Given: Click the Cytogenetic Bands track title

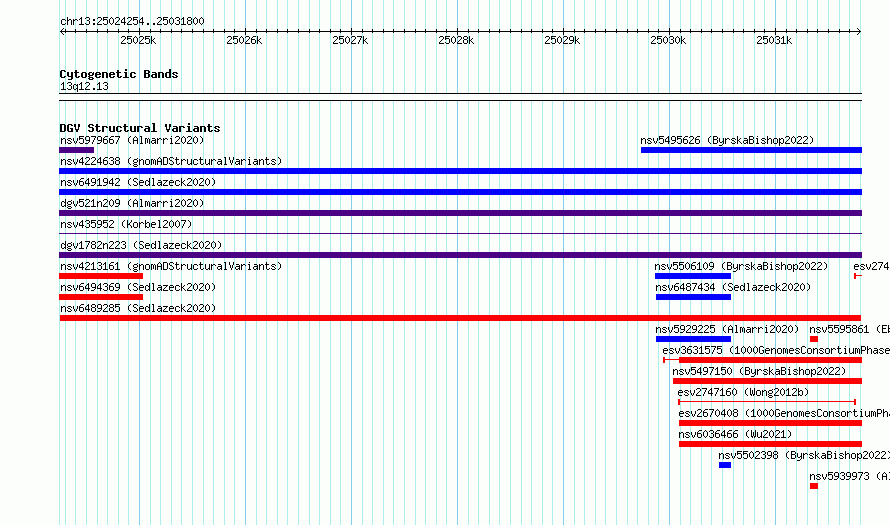Looking at the screenshot, I should point(119,74).
